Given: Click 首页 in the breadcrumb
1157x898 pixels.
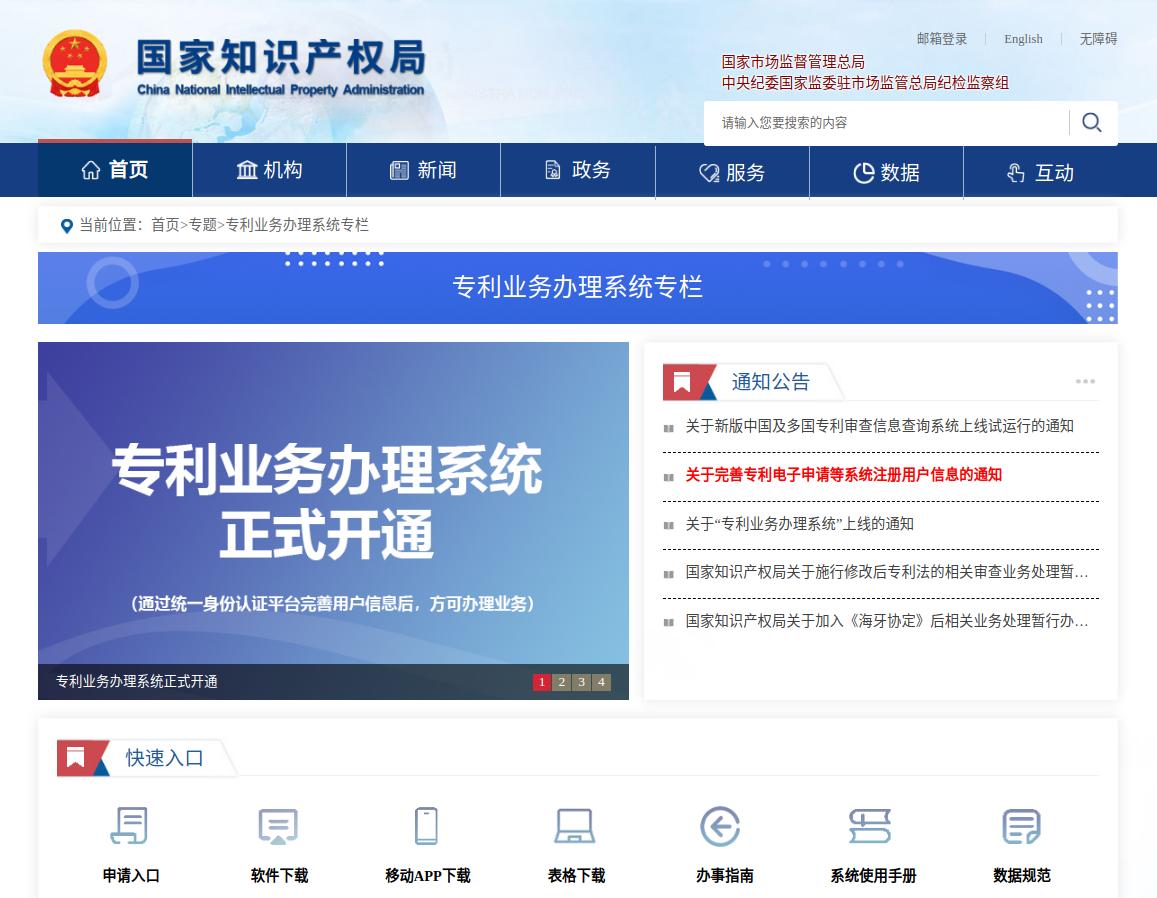Looking at the screenshot, I should coord(165,225).
